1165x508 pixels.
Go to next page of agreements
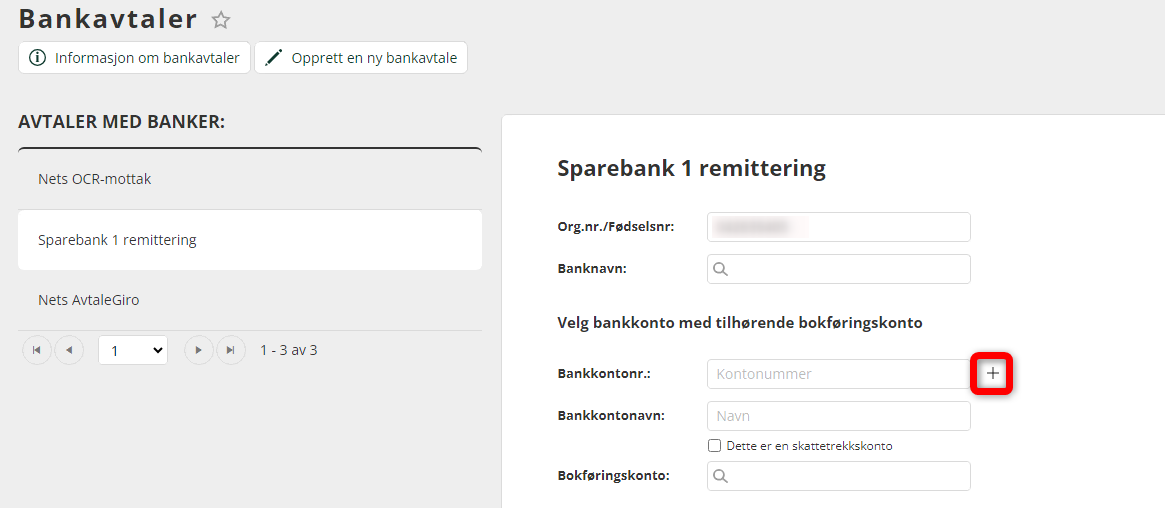coord(198,350)
